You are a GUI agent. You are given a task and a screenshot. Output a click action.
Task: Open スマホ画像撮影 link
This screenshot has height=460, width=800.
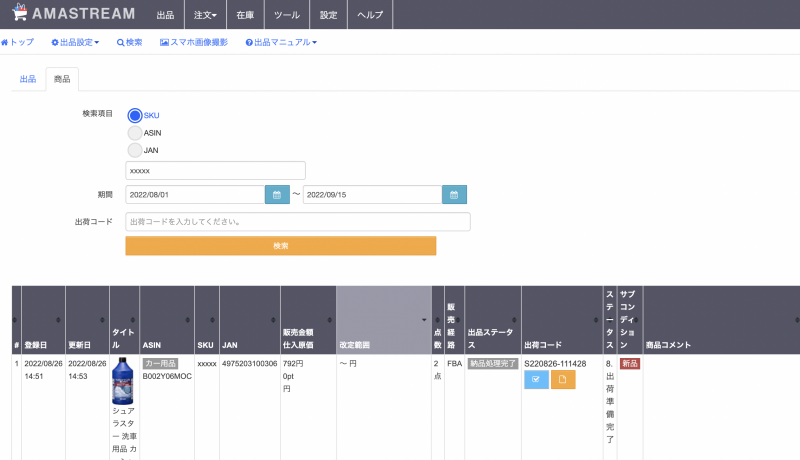[x=194, y=42]
